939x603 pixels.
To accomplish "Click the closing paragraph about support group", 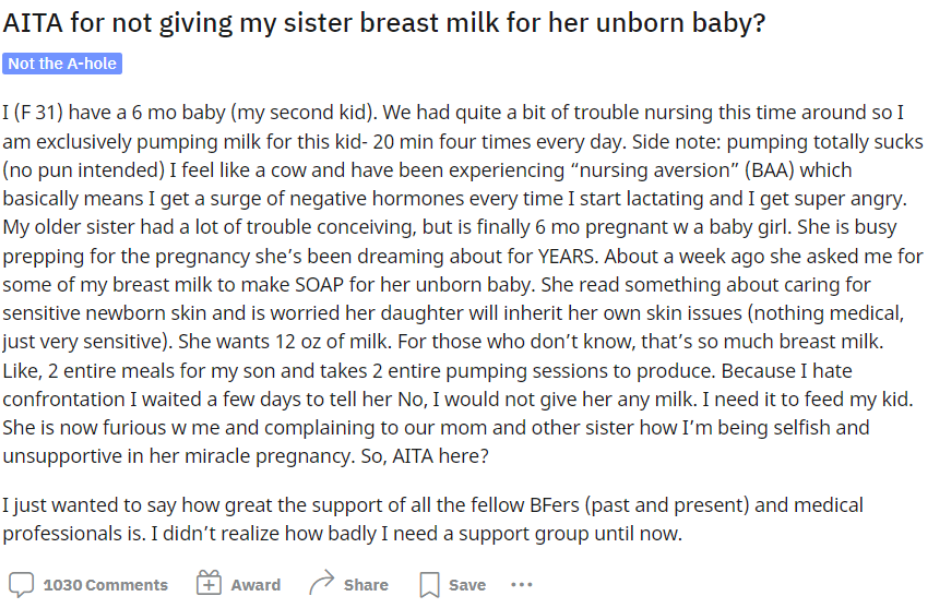I will (433, 519).
